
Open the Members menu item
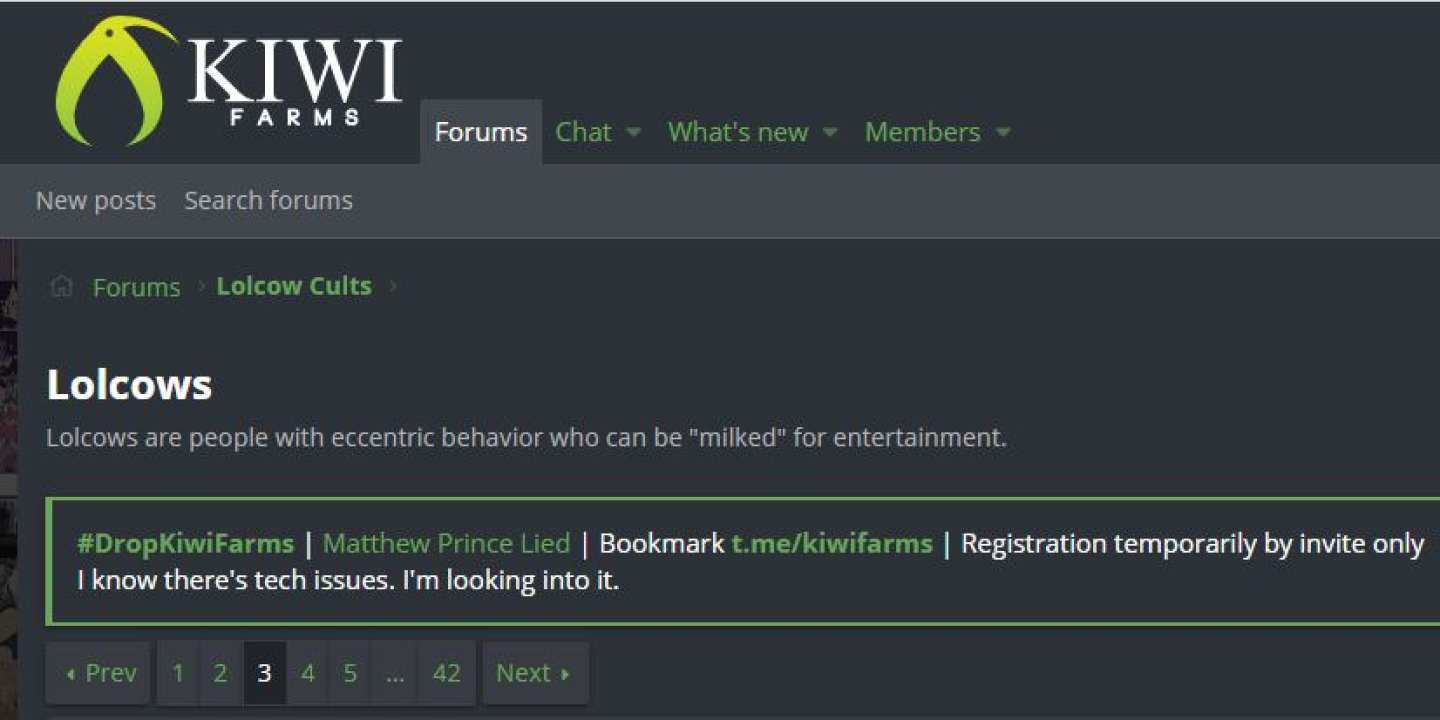[922, 132]
